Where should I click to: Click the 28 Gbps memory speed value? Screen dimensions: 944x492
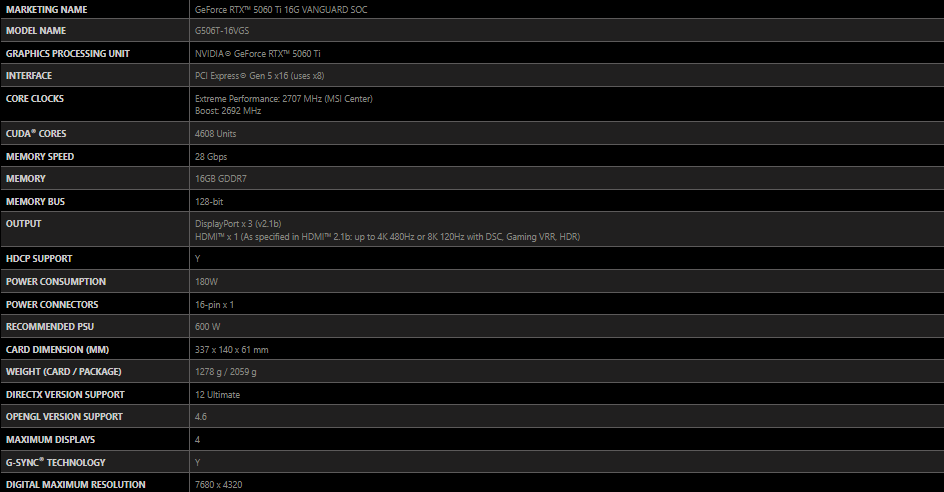(211, 157)
